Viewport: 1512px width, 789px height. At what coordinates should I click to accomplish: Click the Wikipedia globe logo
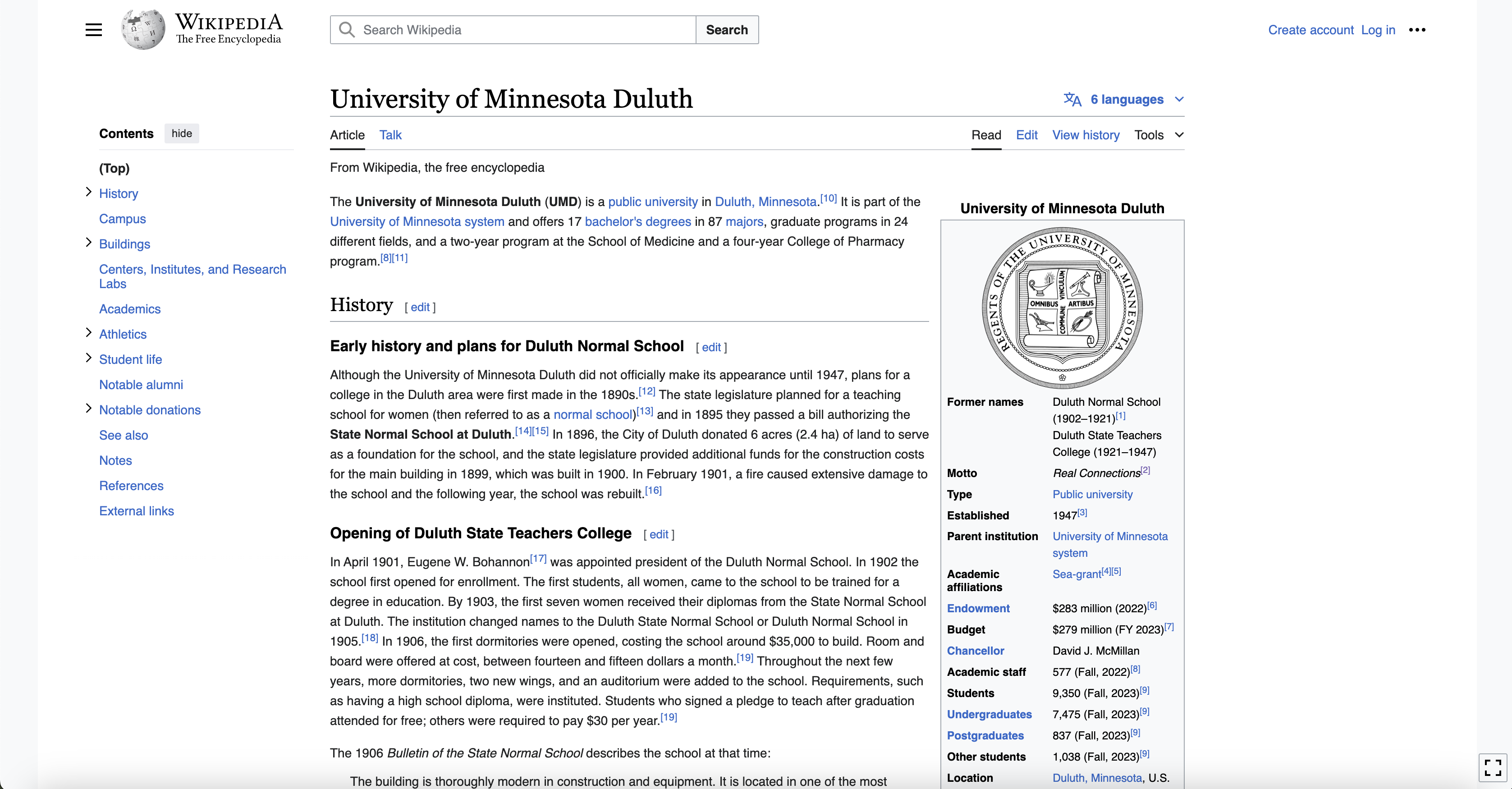click(x=143, y=29)
